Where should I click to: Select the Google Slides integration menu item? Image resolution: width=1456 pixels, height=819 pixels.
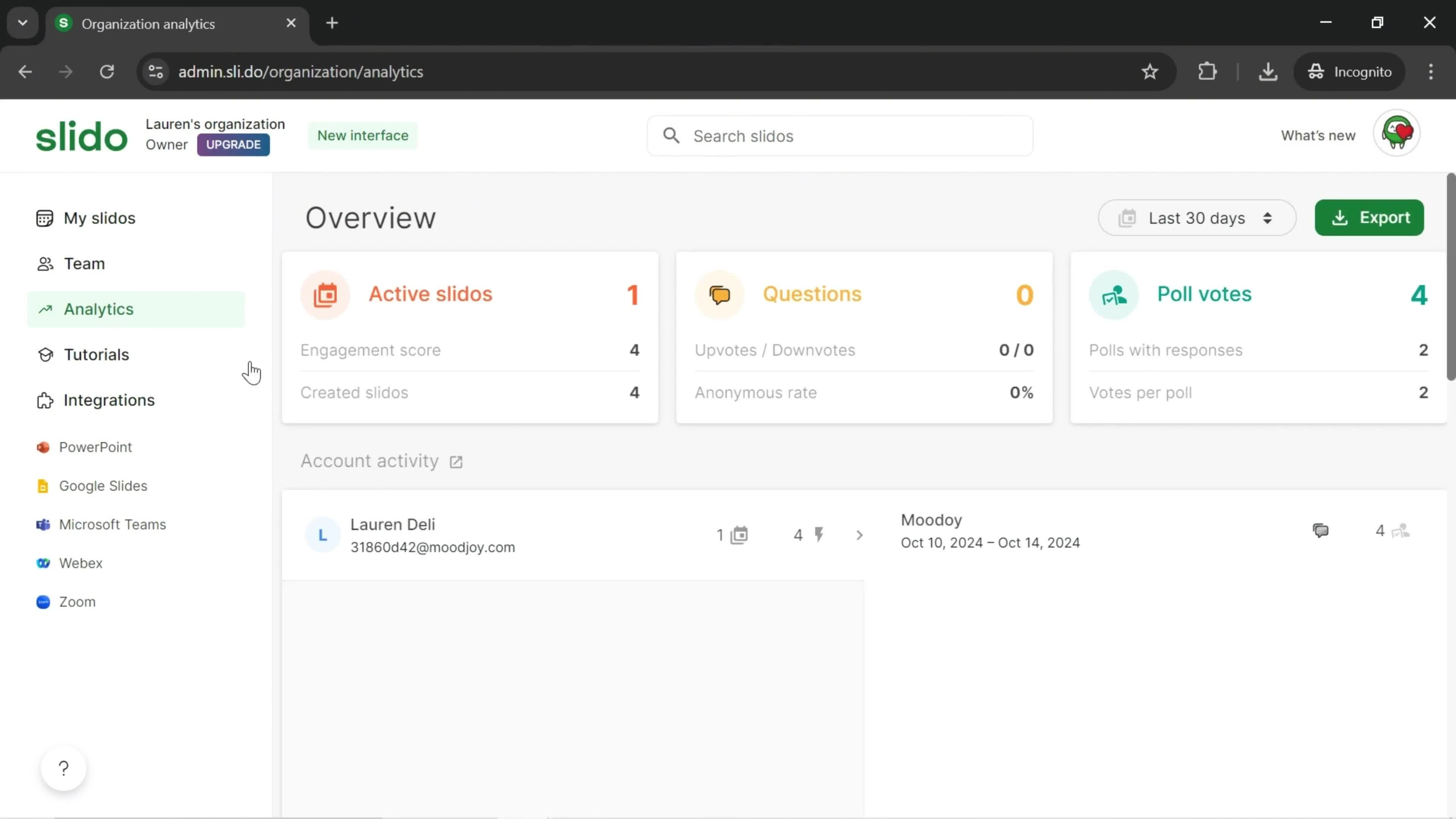point(103,485)
